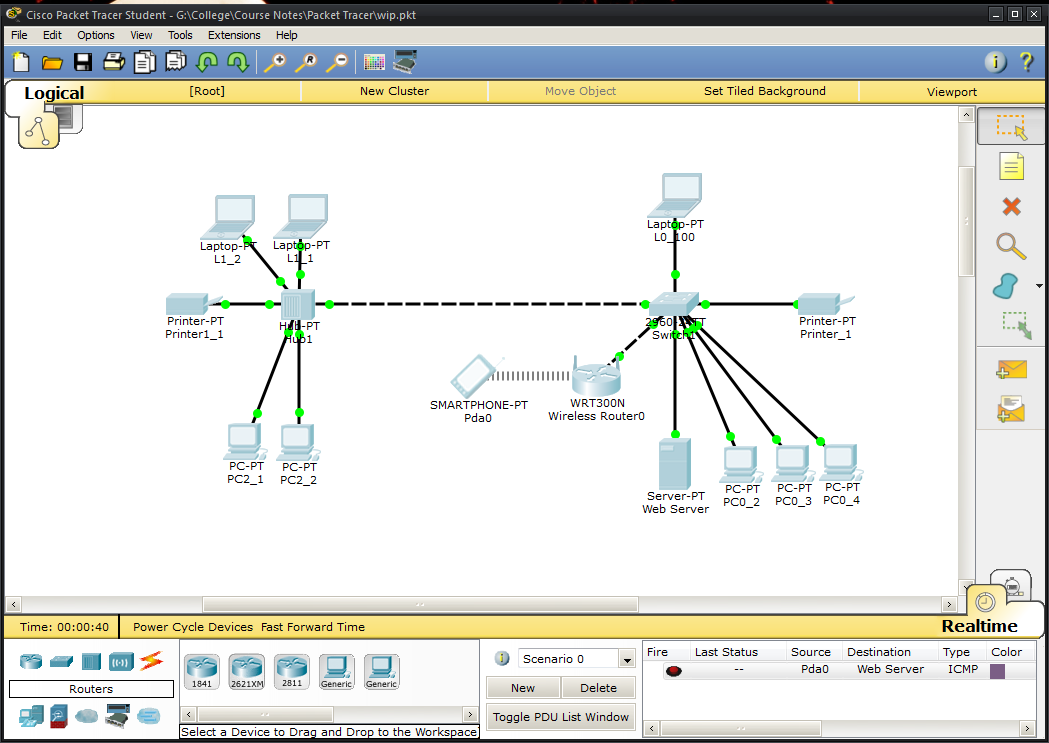Save the network with the floppy disk icon
The height and width of the screenshot is (743, 1049).
[83, 62]
